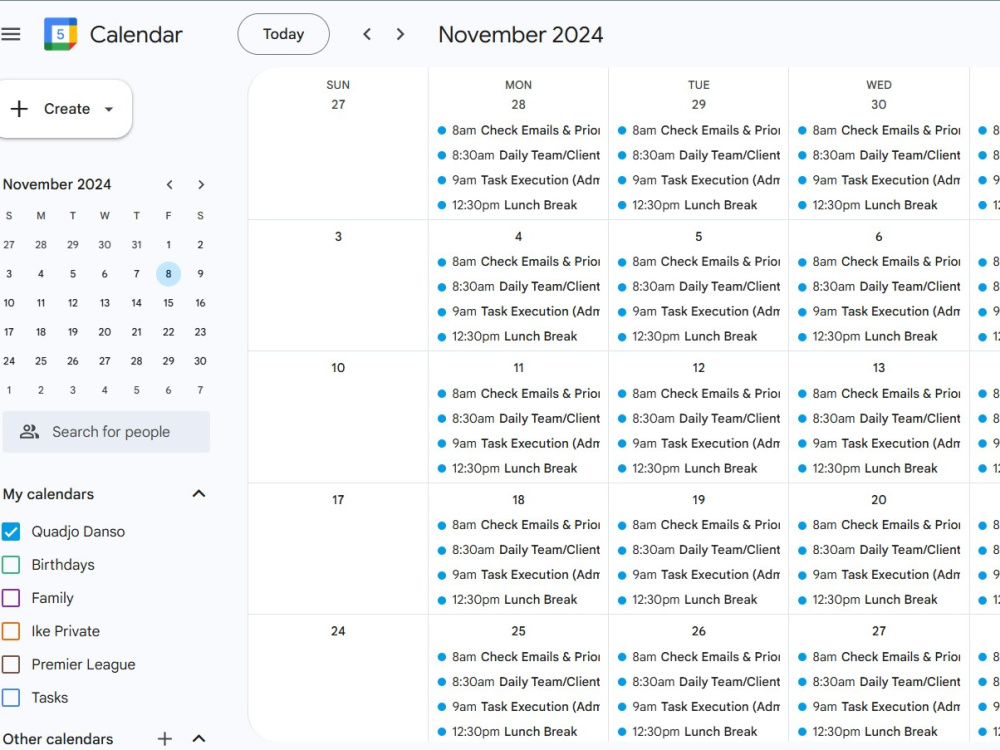Open Monday 28 Lunch Break event
This screenshot has height=750, width=1000.
pyautogui.click(x=519, y=205)
